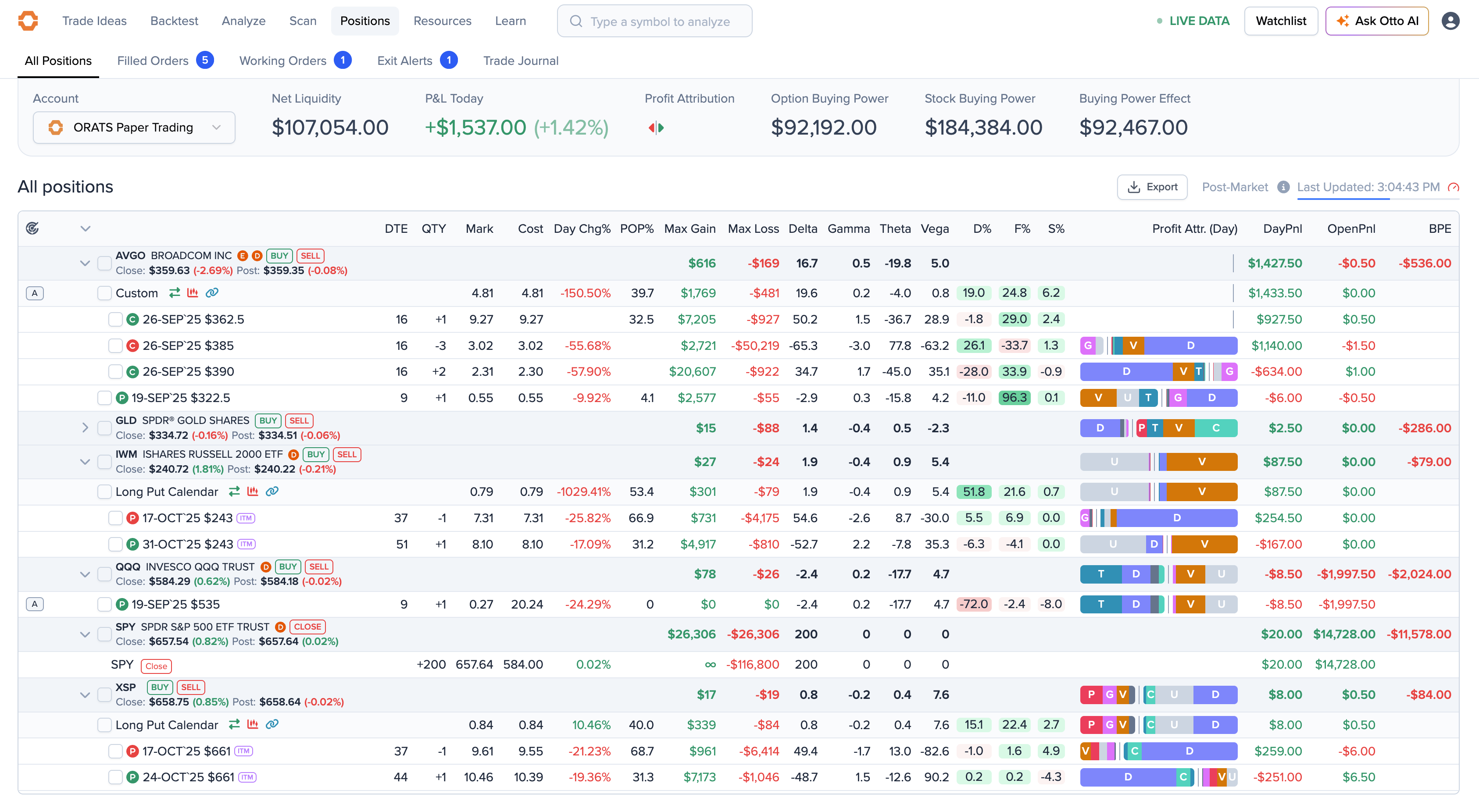
Task: Collapse the IWM position group
Action: pos(85,461)
